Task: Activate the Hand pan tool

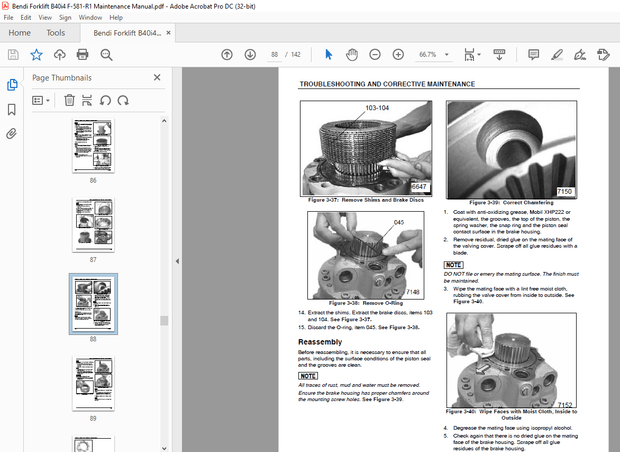Action: [352, 55]
